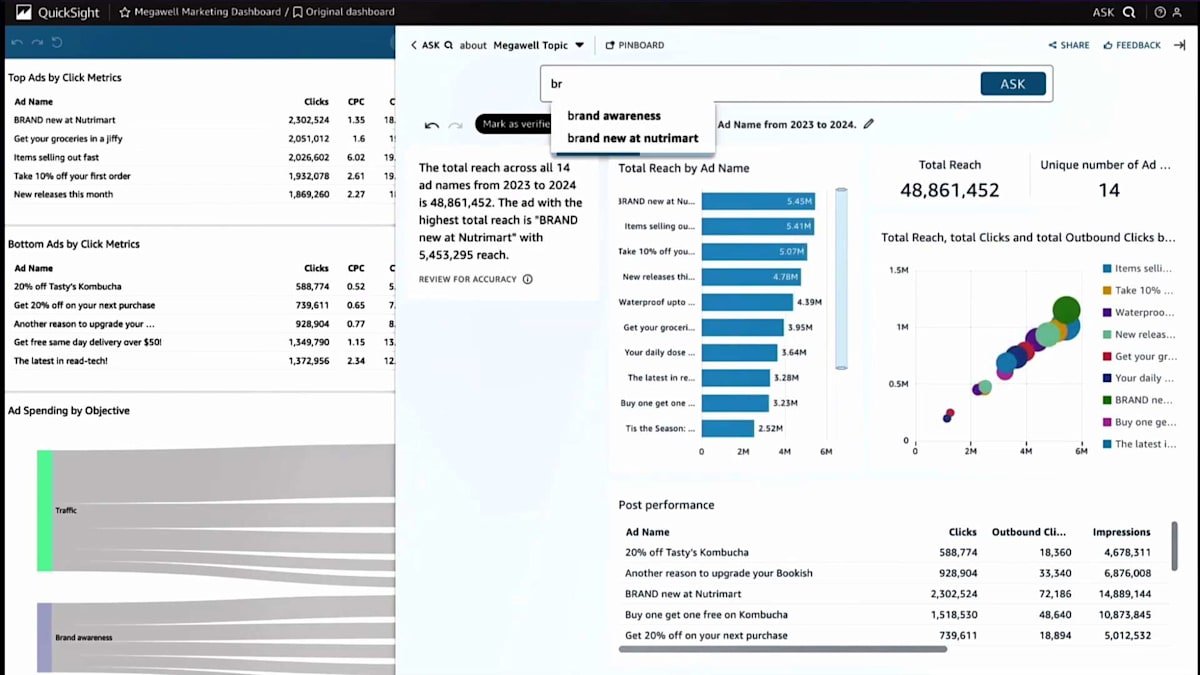Viewport: 1200px width, 675px height.
Task: Undo the last question in Q panel
Action: pyautogui.click(x=432, y=125)
